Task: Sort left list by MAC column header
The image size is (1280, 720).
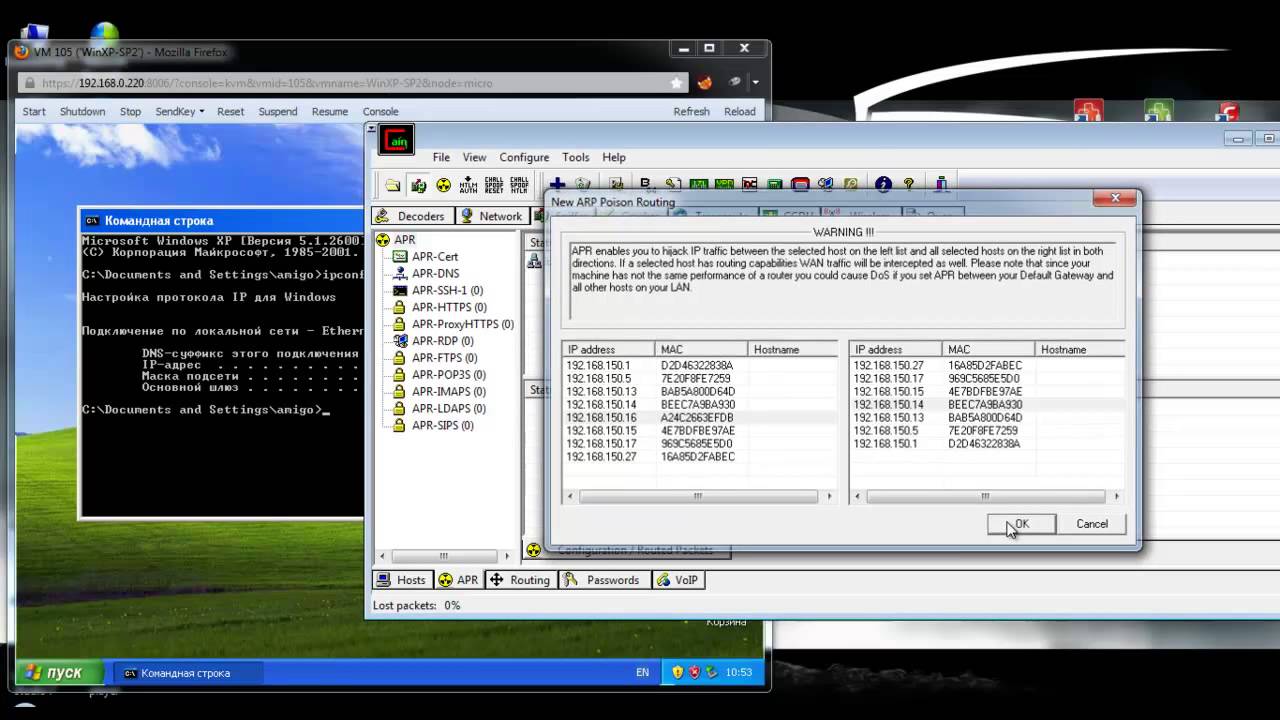Action: (x=701, y=350)
